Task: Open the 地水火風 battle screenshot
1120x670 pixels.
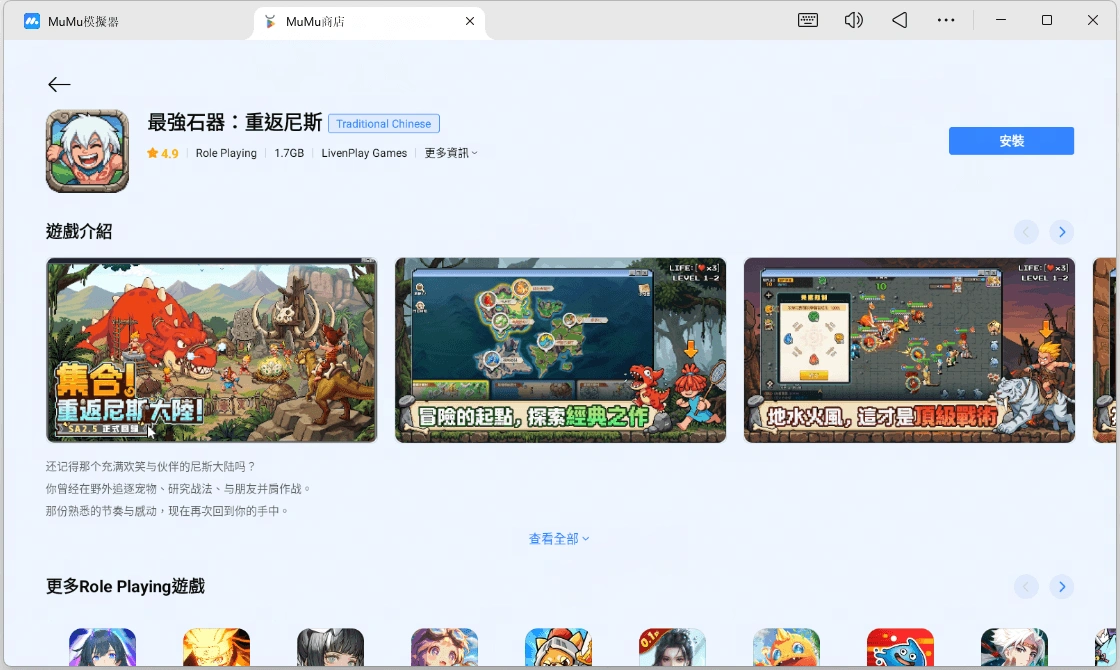Action: tap(909, 350)
